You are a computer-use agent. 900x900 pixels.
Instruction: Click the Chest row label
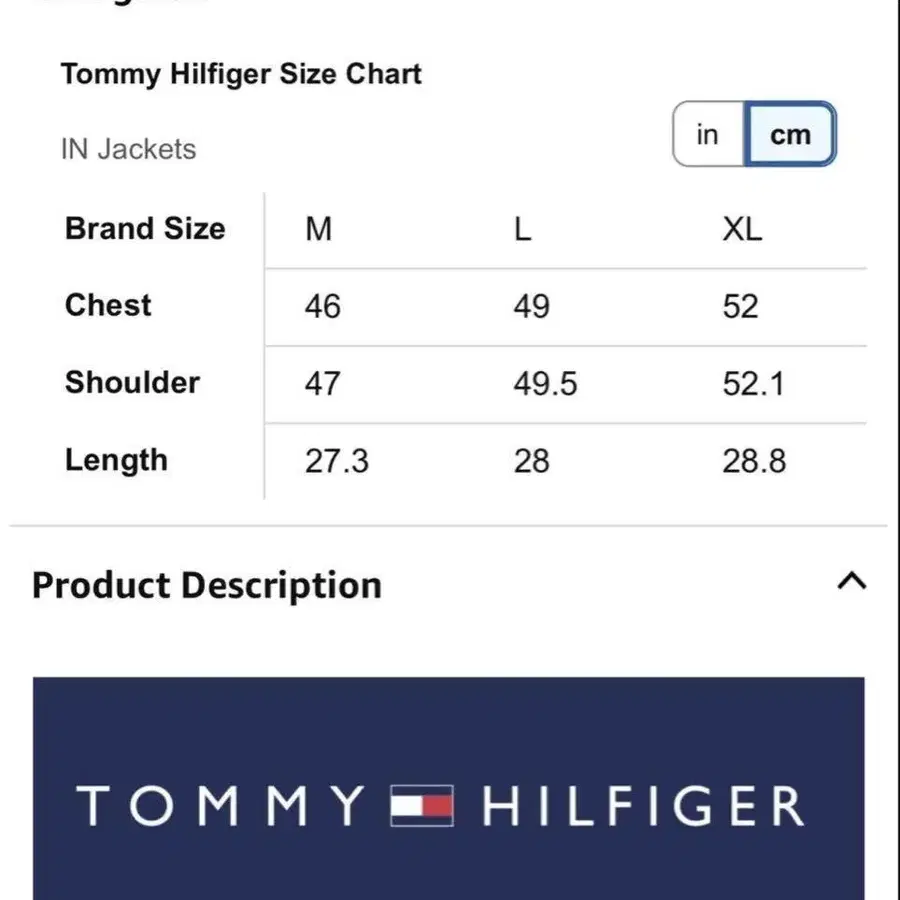point(108,305)
